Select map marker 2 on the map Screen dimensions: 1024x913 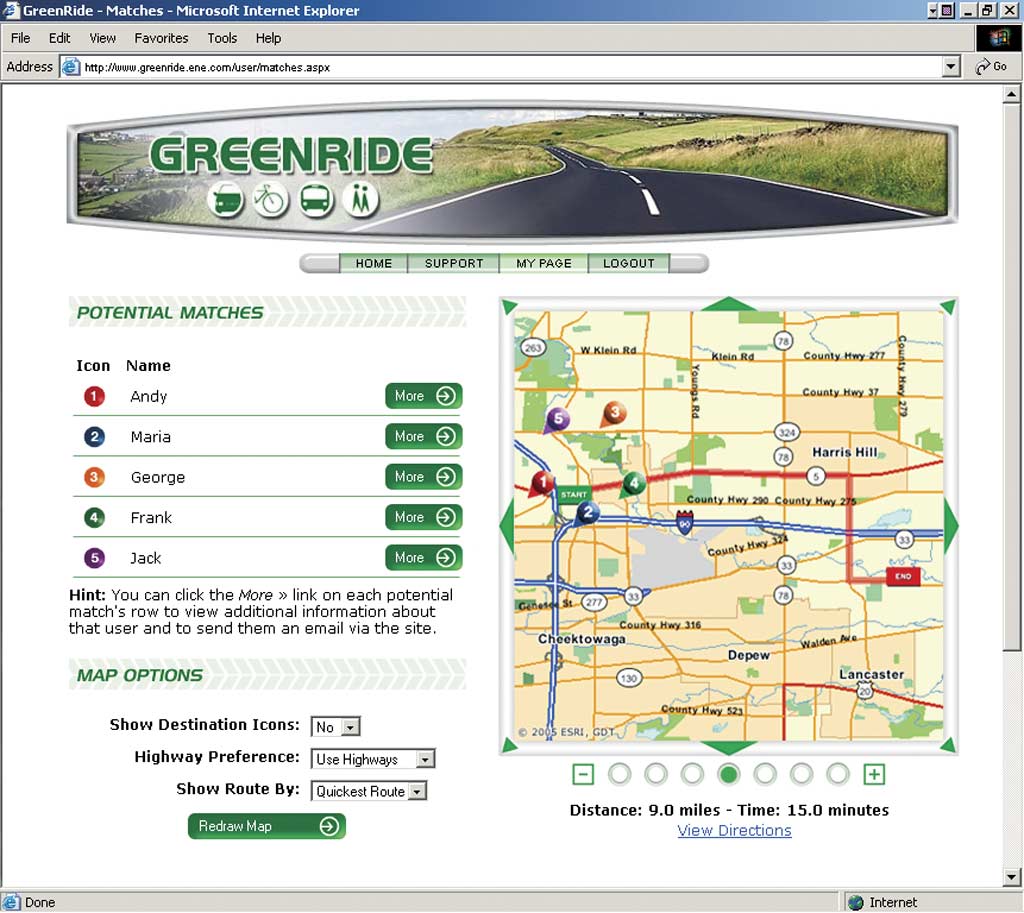588,513
